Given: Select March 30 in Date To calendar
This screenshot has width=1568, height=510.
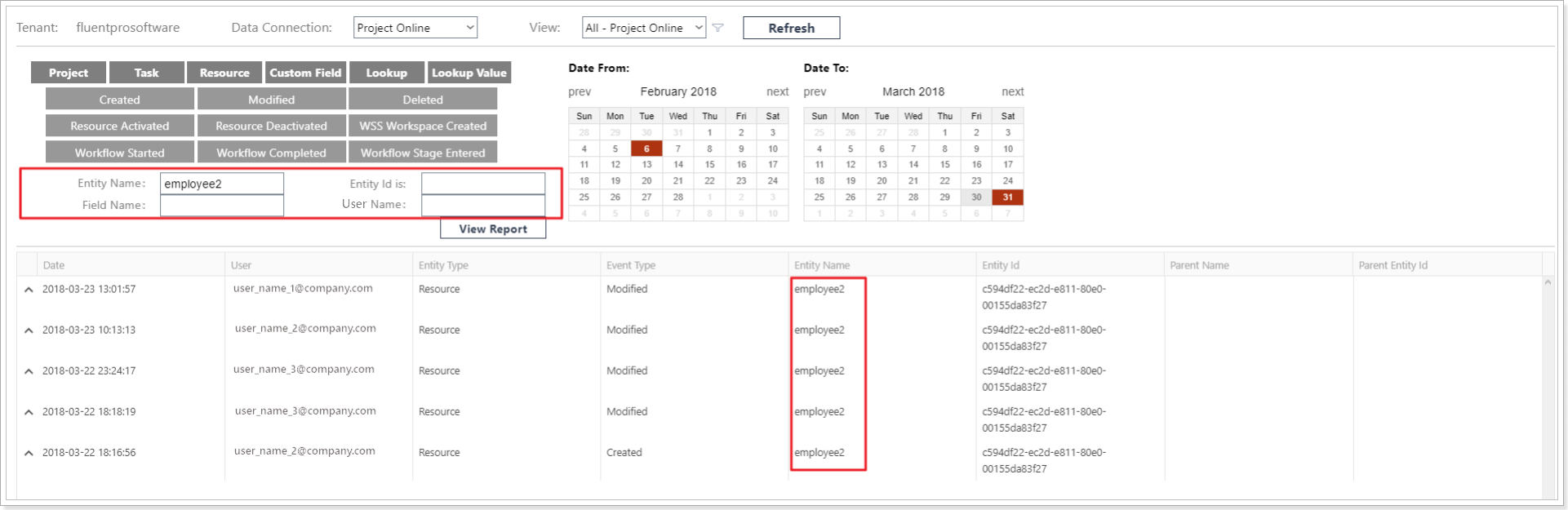Looking at the screenshot, I should 976,197.
